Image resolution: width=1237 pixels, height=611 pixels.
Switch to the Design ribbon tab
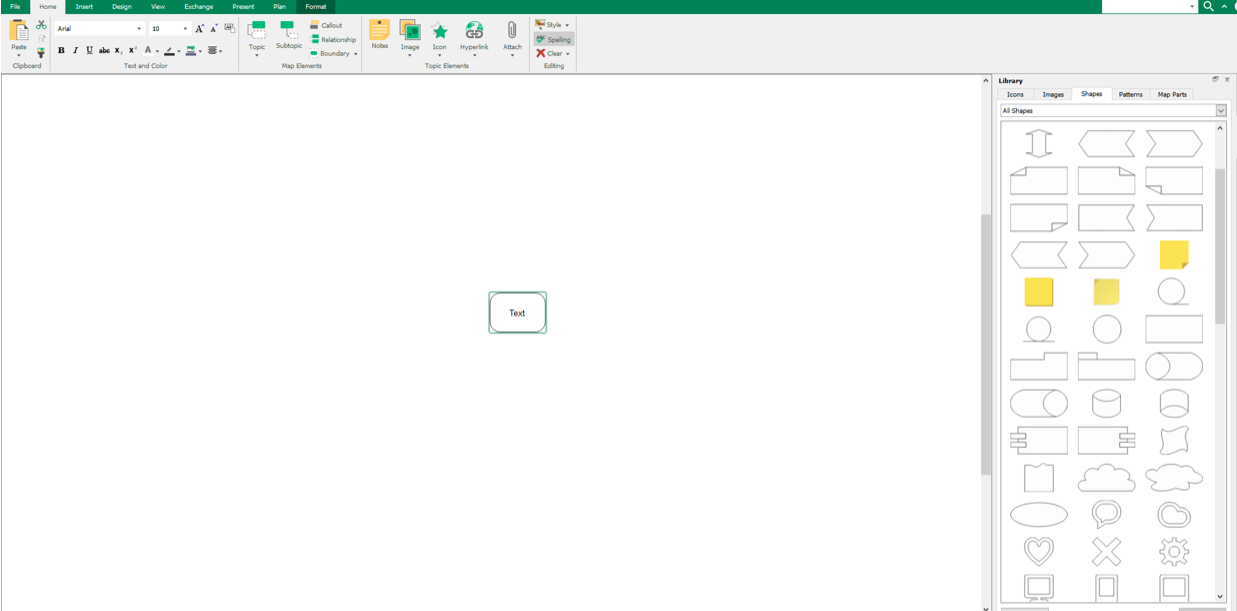[x=122, y=6]
